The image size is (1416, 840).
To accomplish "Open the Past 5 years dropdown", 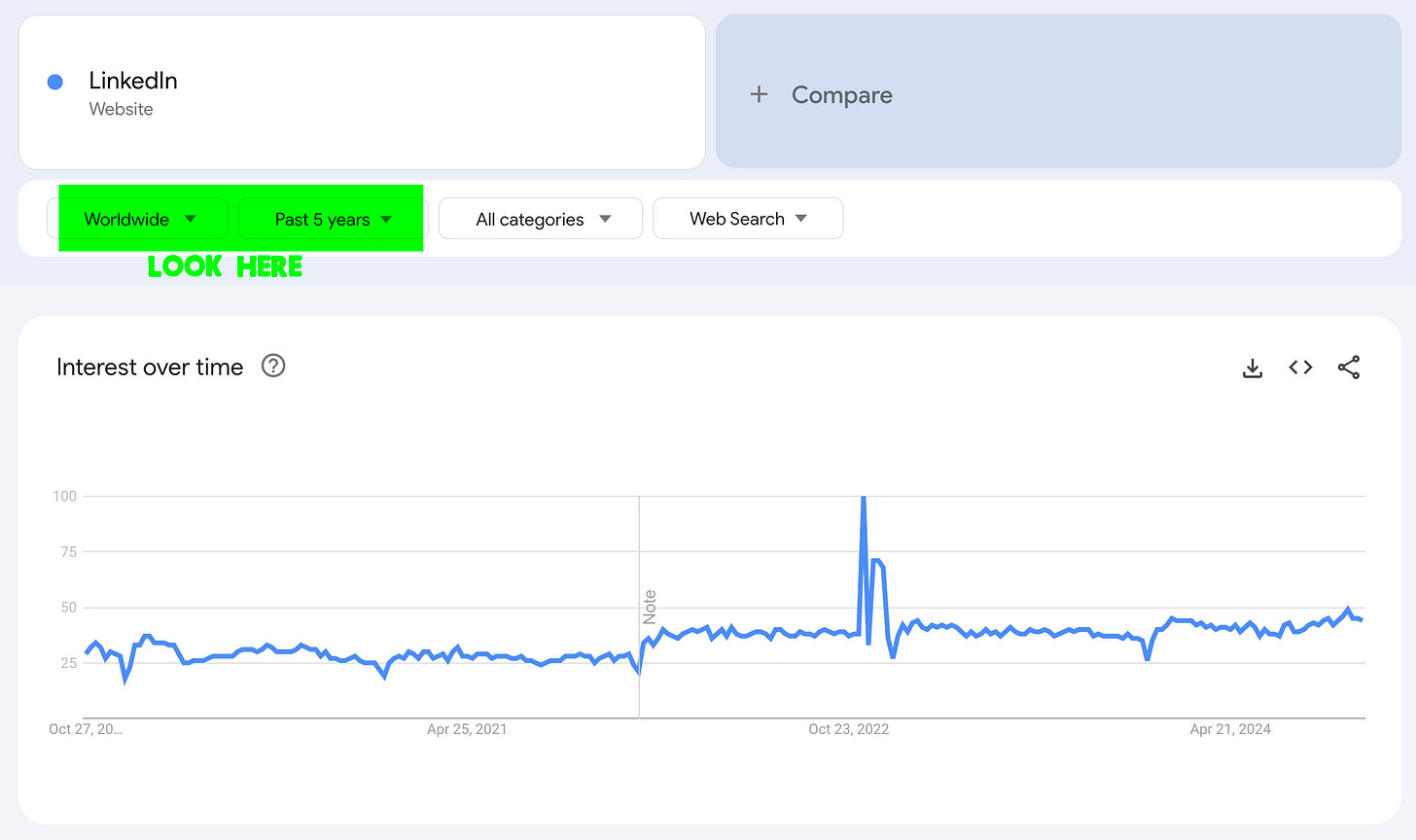I will (333, 219).
